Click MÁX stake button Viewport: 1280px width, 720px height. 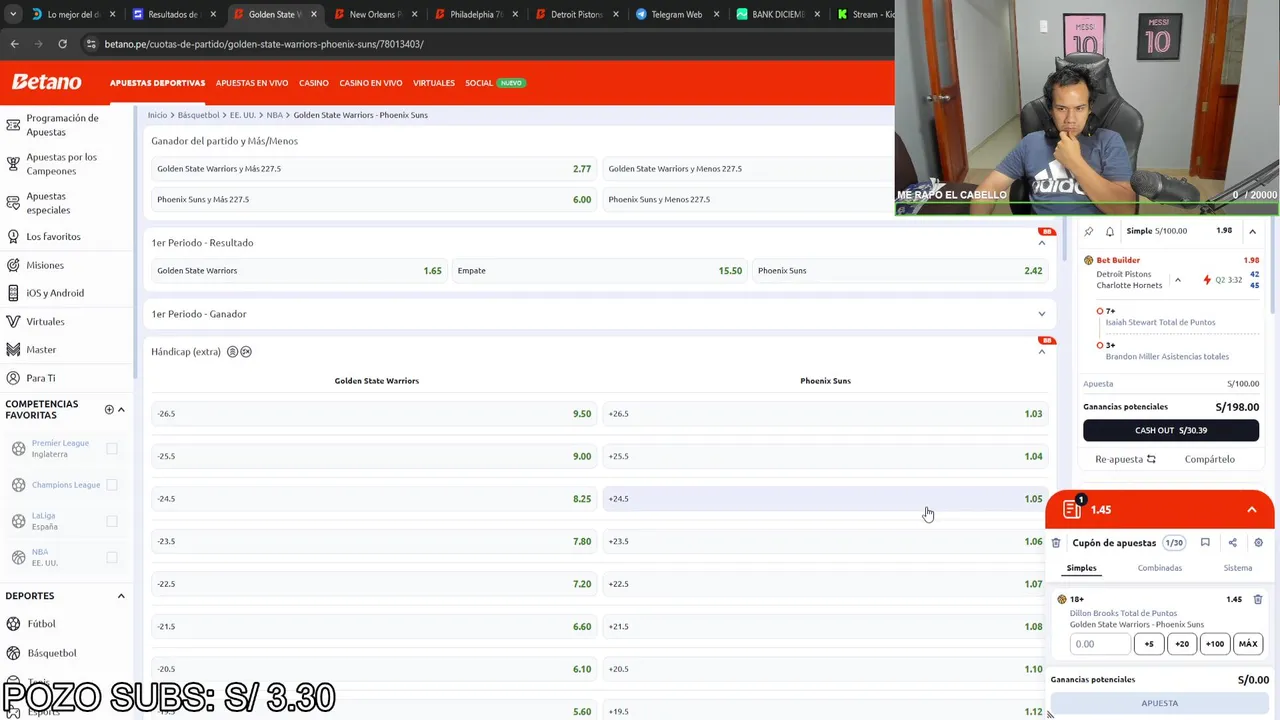[1248, 644]
